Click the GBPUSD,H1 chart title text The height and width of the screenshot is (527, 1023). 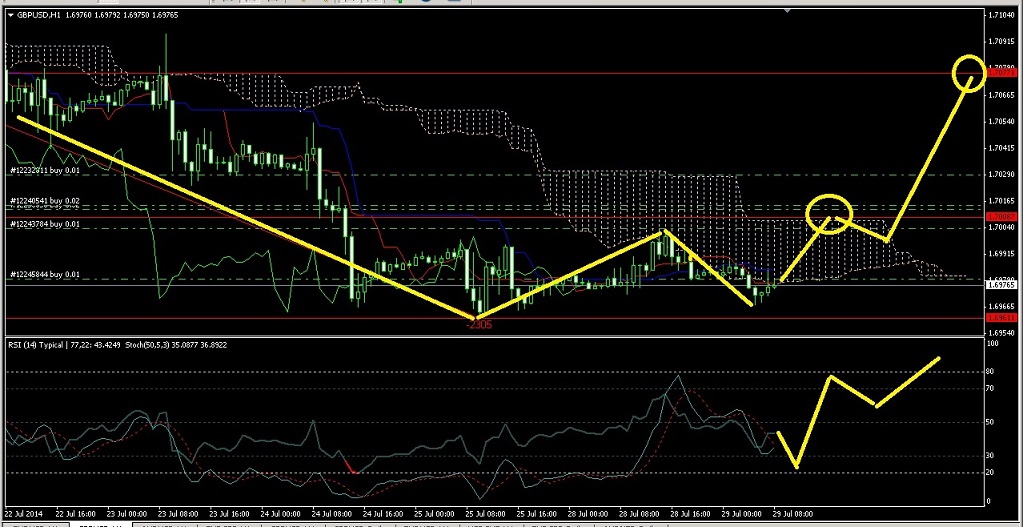click(x=38, y=15)
